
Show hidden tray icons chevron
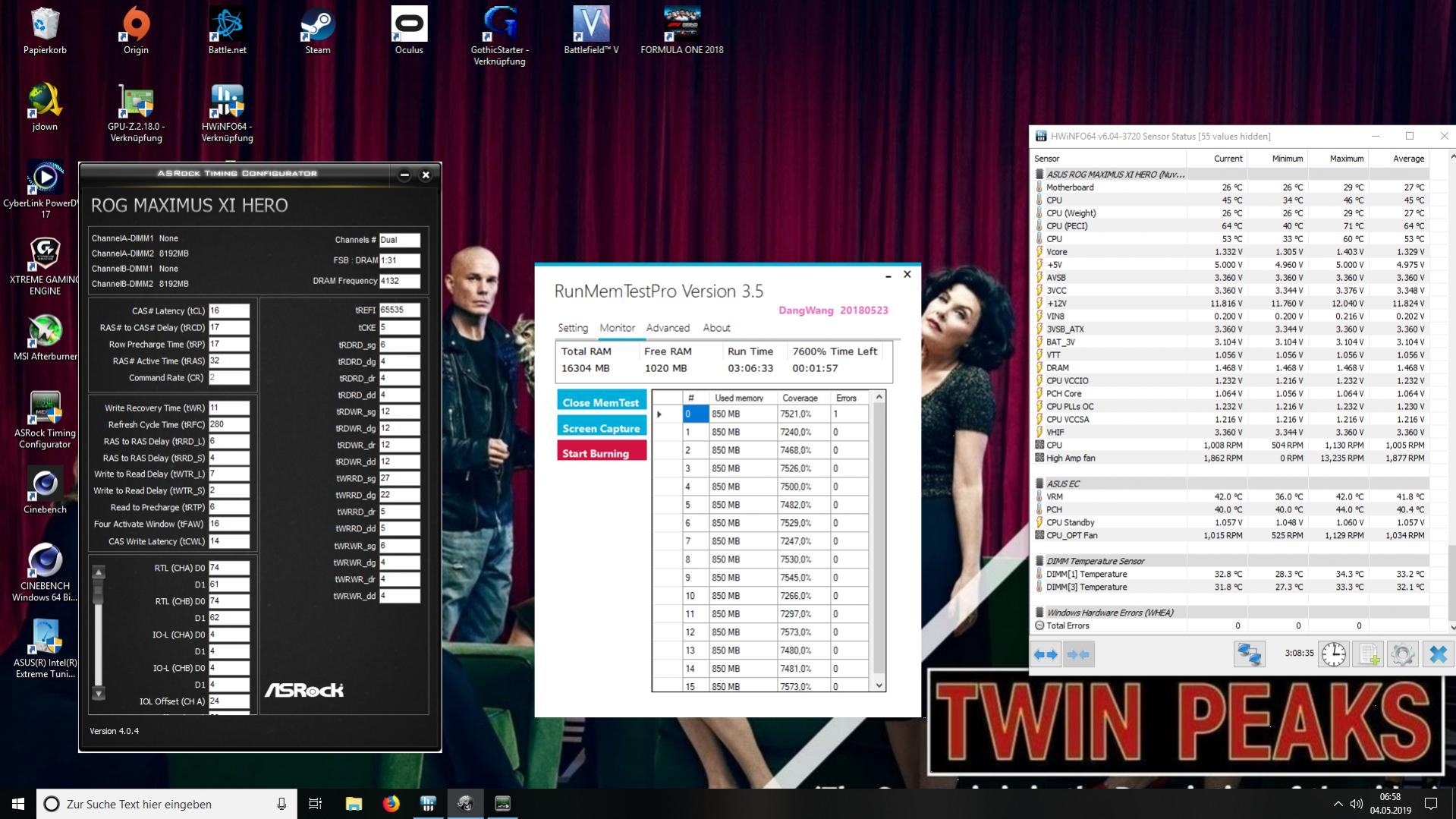tap(1338, 804)
